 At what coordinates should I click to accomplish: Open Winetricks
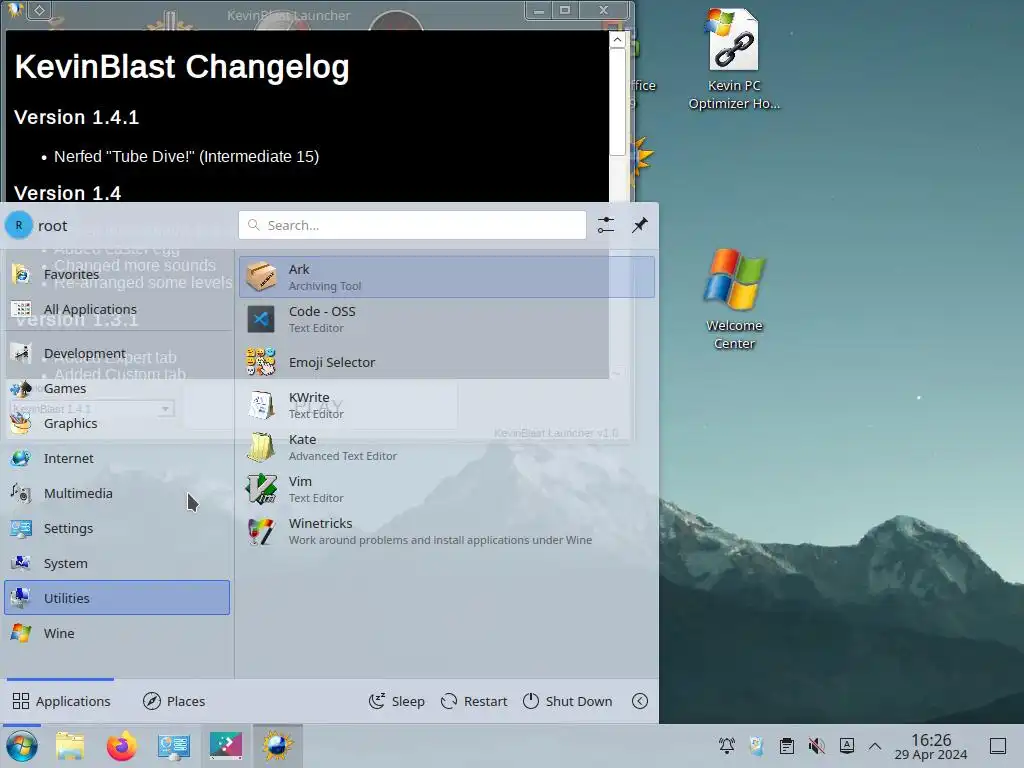447,531
